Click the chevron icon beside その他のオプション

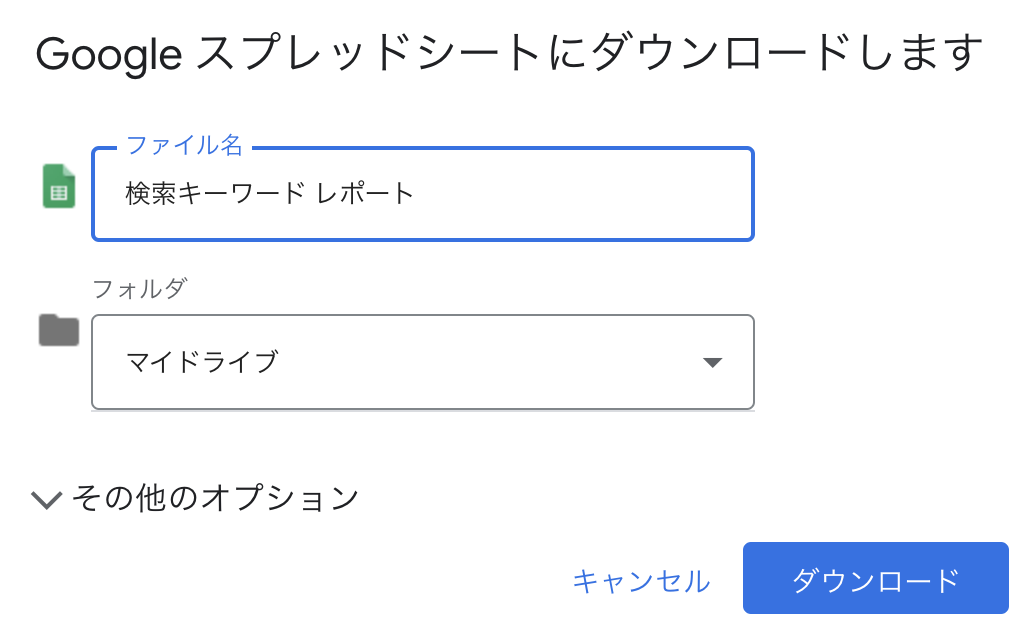pos(47,499)
